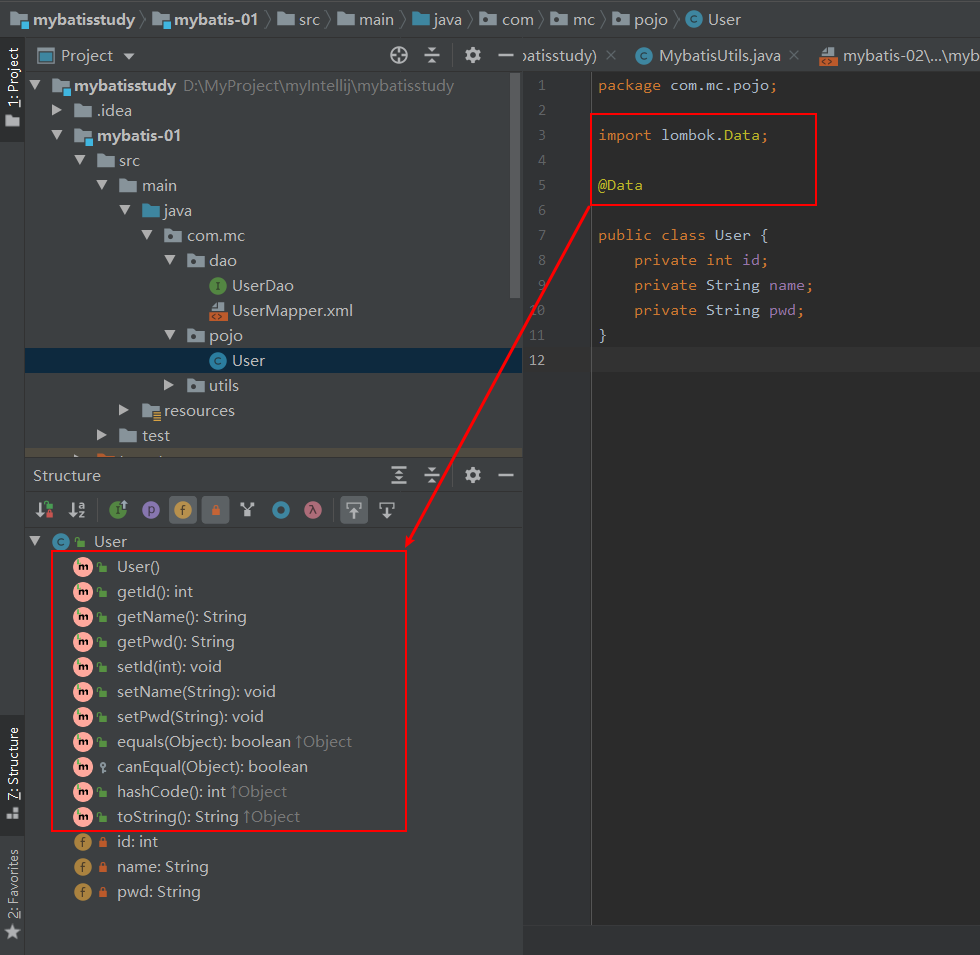980x955 pixels.
Task: Hide the Project panel with the minus icon
Action: [505, 56]
